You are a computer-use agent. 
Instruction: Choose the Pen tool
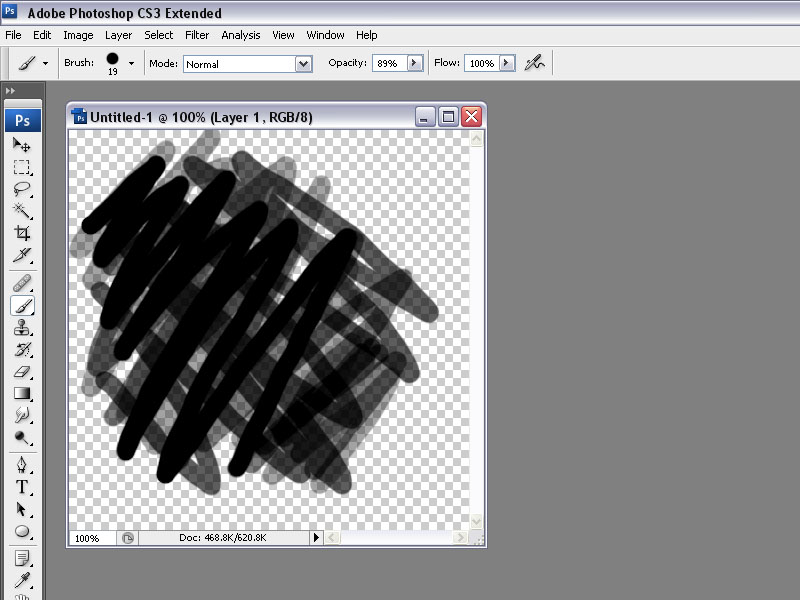(x=22, y=465)
